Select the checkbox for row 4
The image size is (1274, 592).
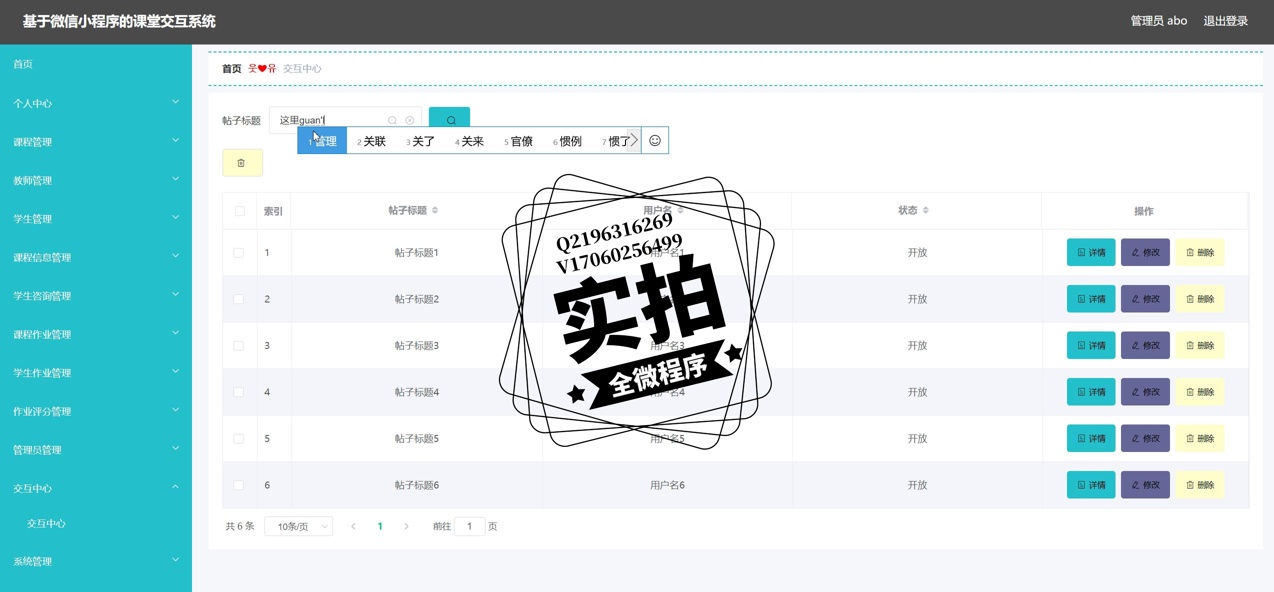239,392
